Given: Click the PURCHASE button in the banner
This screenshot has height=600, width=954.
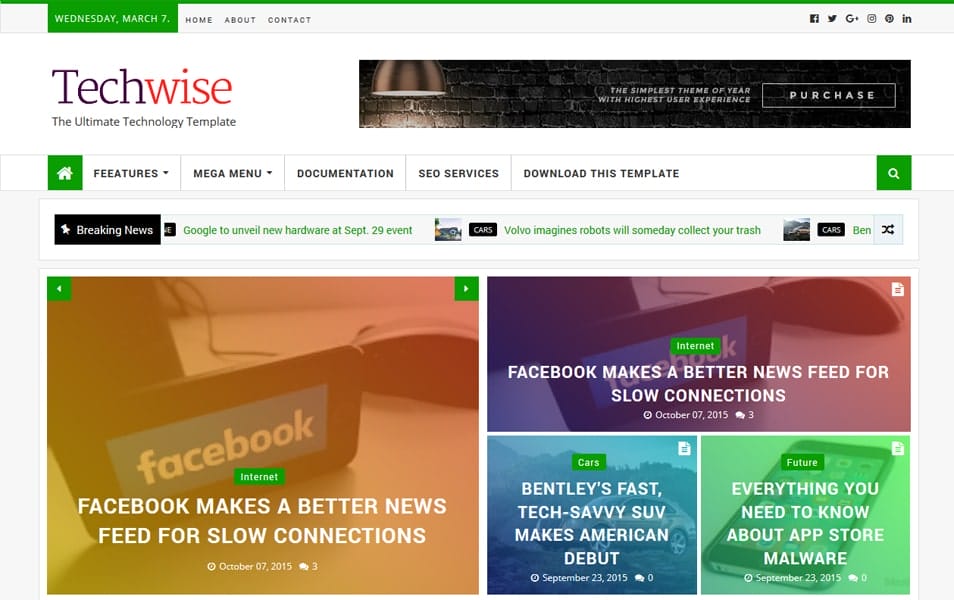Looking at the screenshot, I should [829, 95].
